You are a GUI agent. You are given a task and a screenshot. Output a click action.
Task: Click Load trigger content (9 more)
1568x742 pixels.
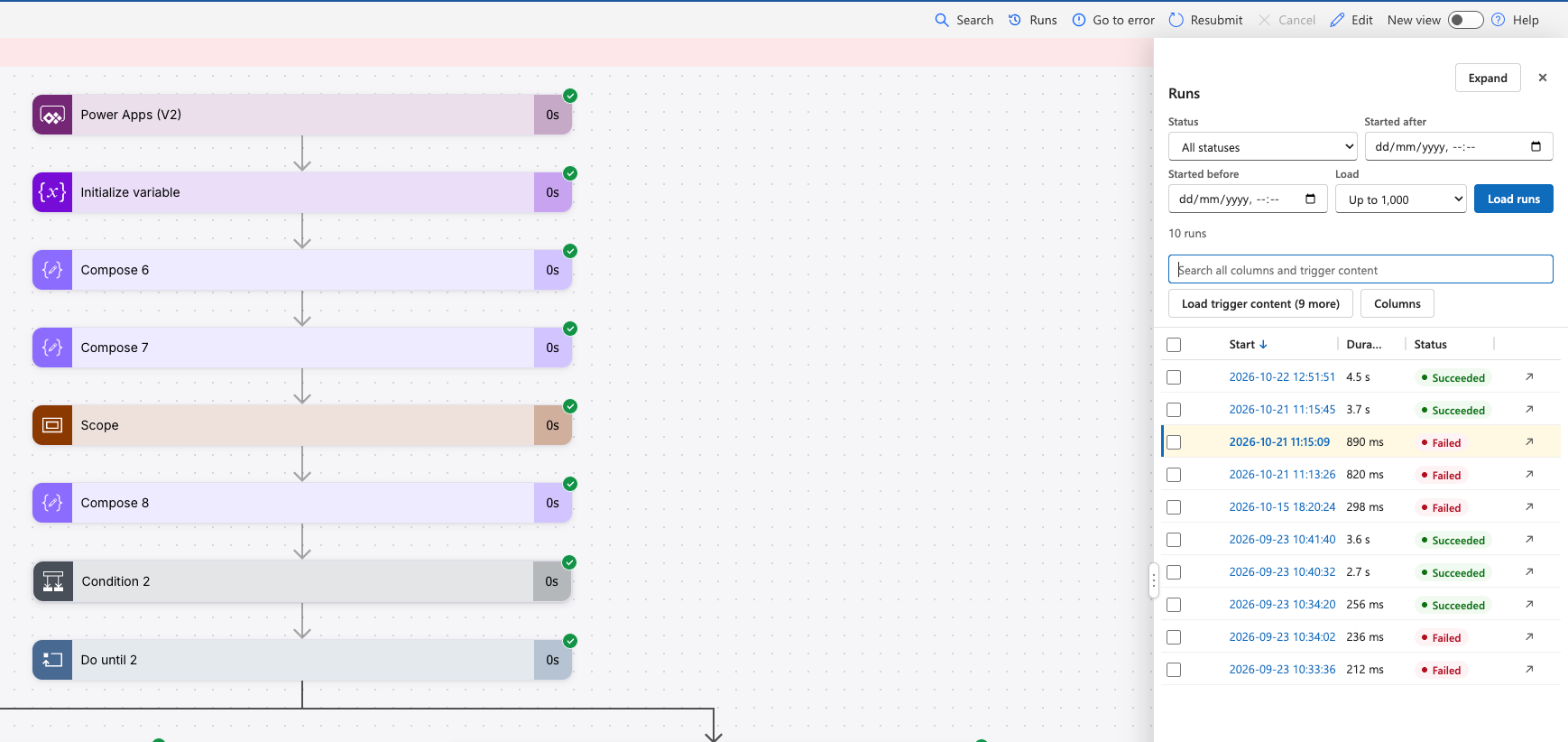pyautogui.click(x=1260, y=303)
